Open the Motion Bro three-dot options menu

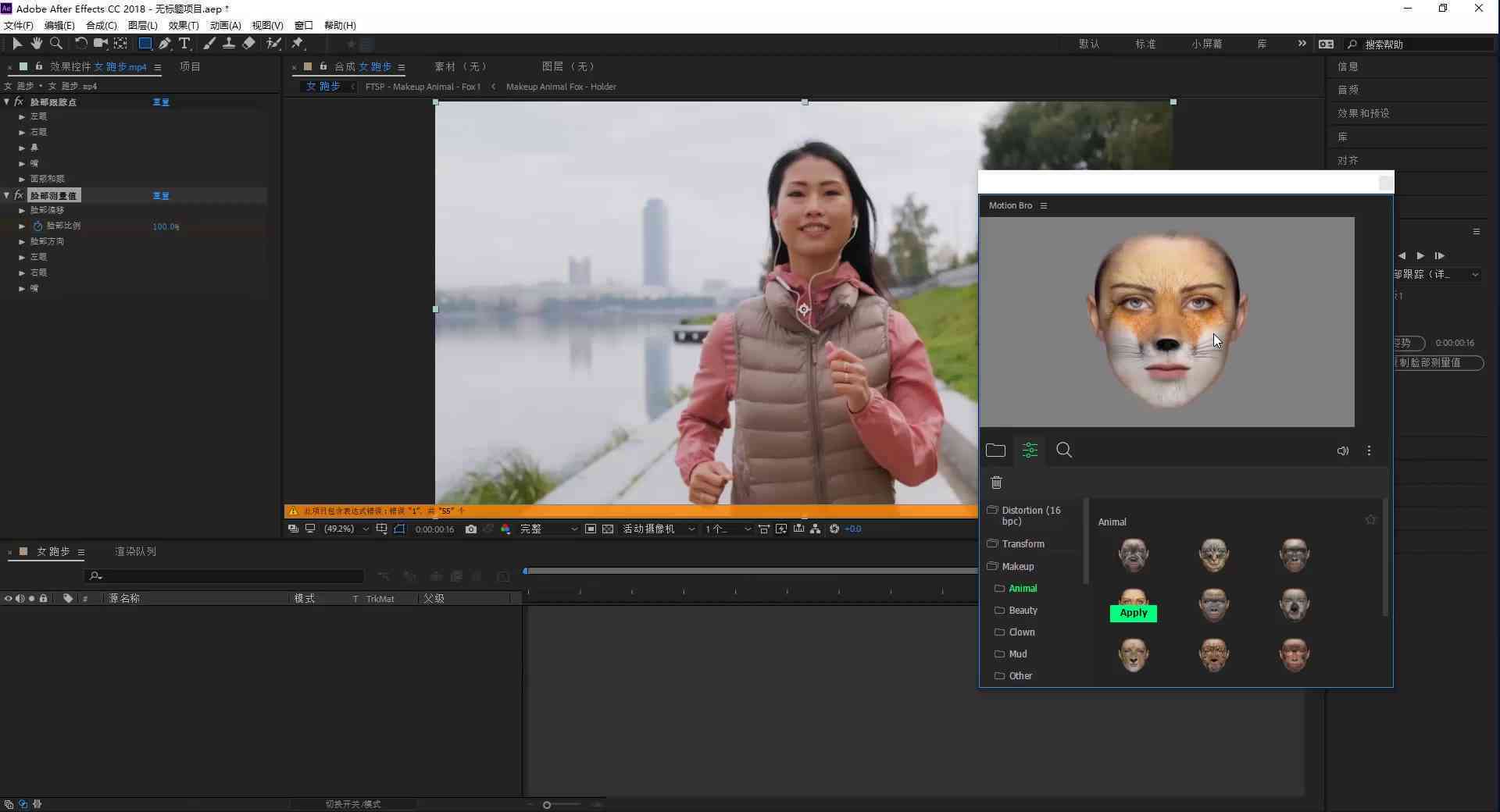tap(1369, 451)
